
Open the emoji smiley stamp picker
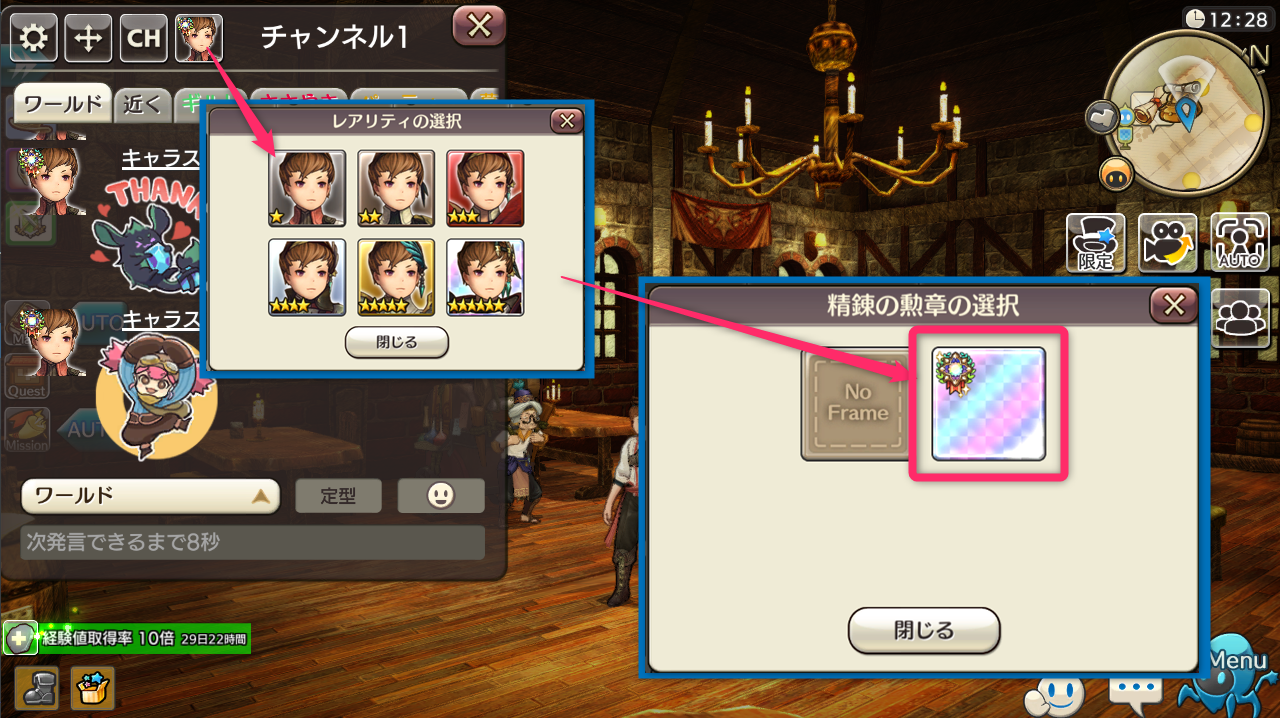coord(441,495)
